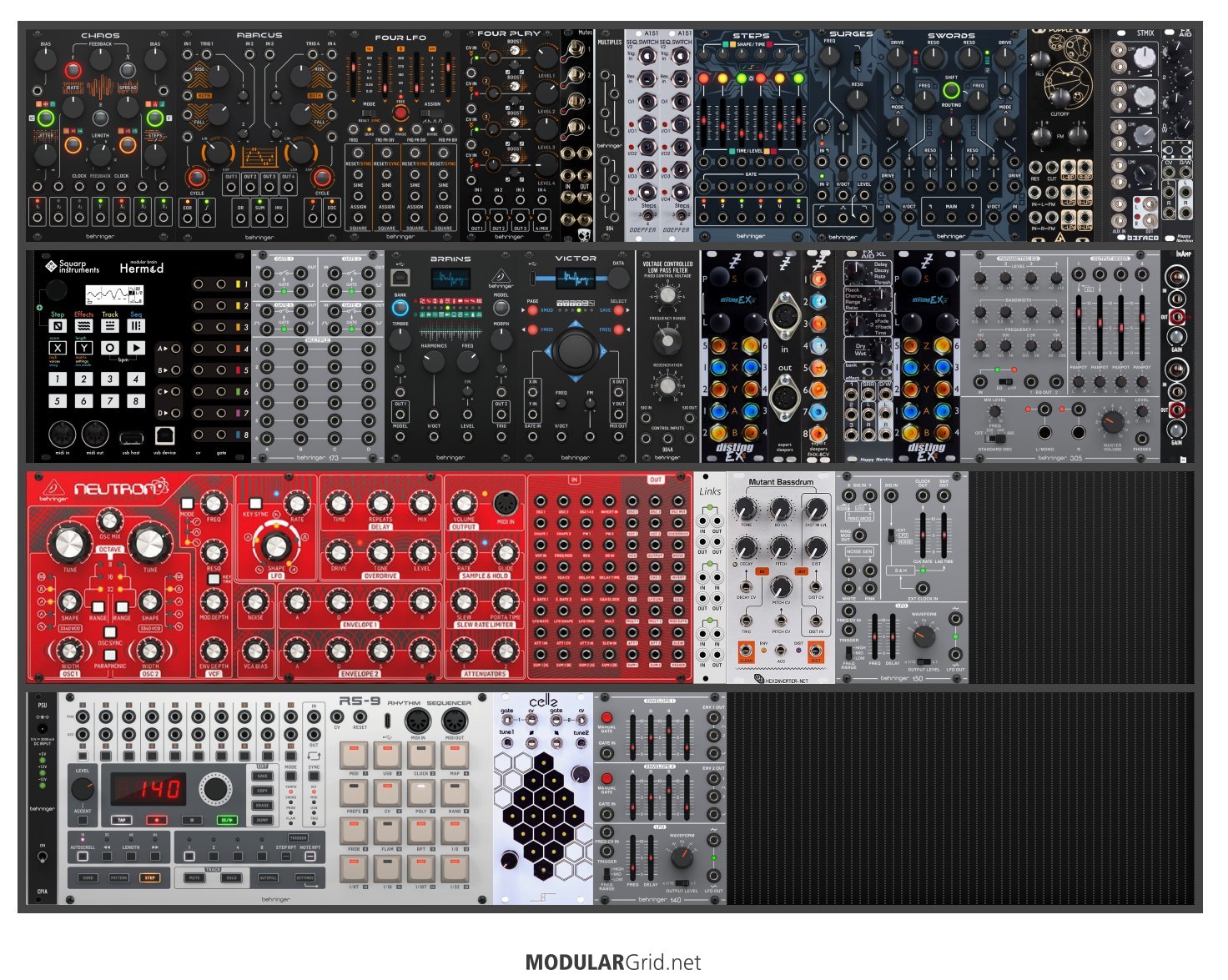Select the midi in socket on Hermod
This screenshot has height=980, width=1228.
pos(62,435)
